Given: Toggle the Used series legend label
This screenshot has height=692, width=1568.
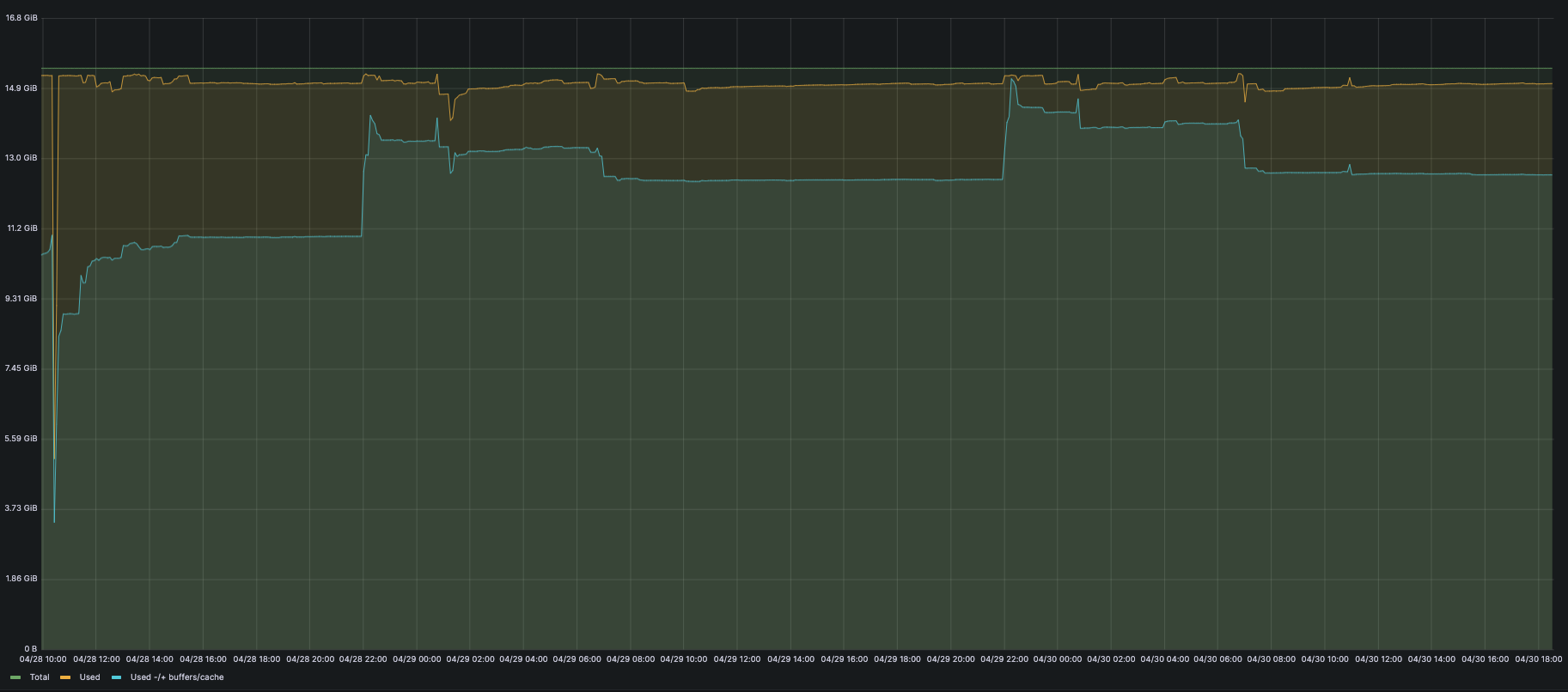Looking at the screenshot, I should [89, 677].
